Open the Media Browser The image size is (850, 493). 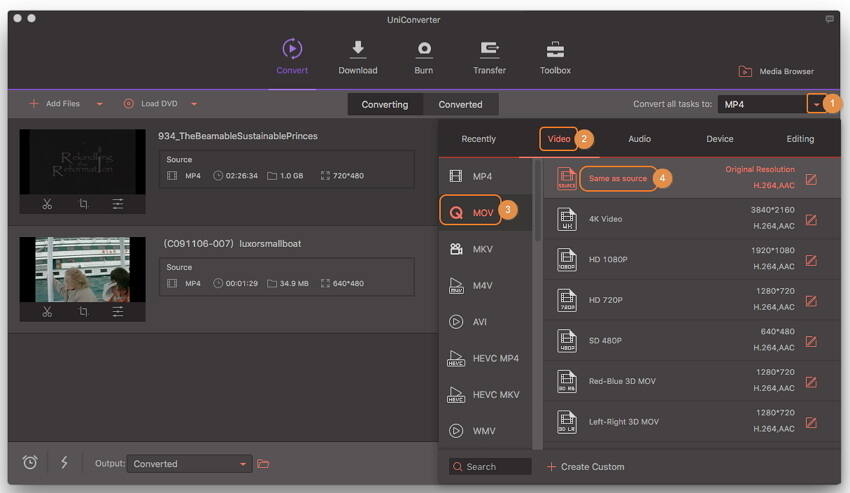tap(776, 71)
